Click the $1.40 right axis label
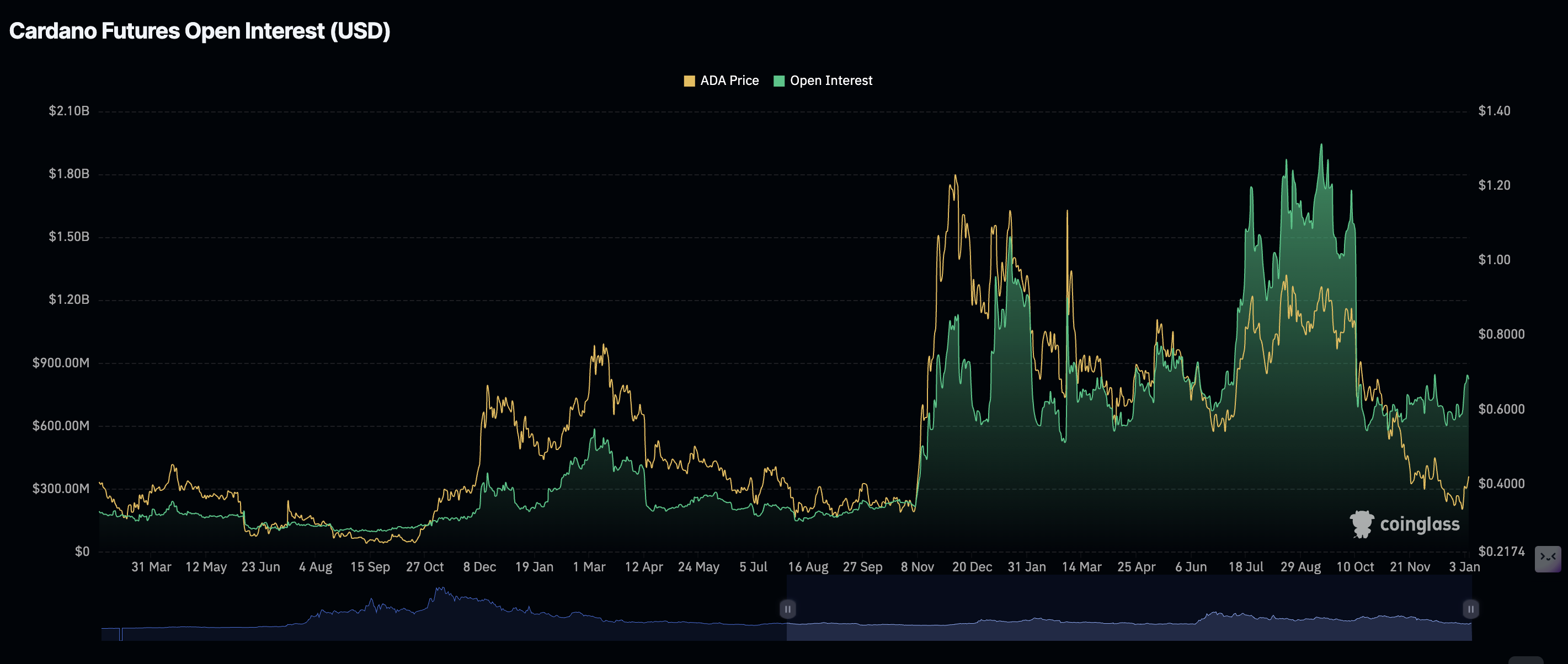The image size is (1568, 664). click(x=1495, y=110)
